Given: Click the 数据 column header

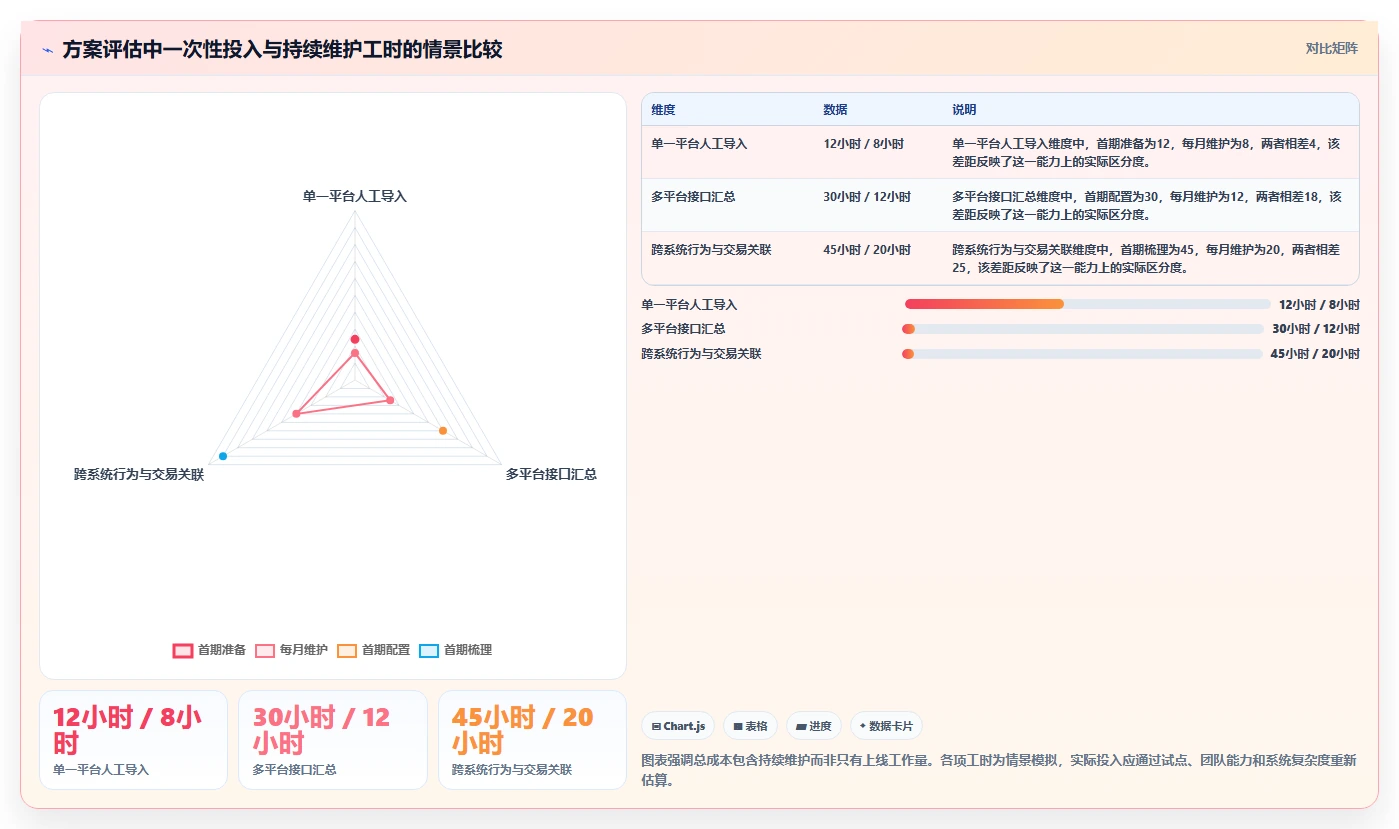Looking at the screenshot, I should [835, 110].
